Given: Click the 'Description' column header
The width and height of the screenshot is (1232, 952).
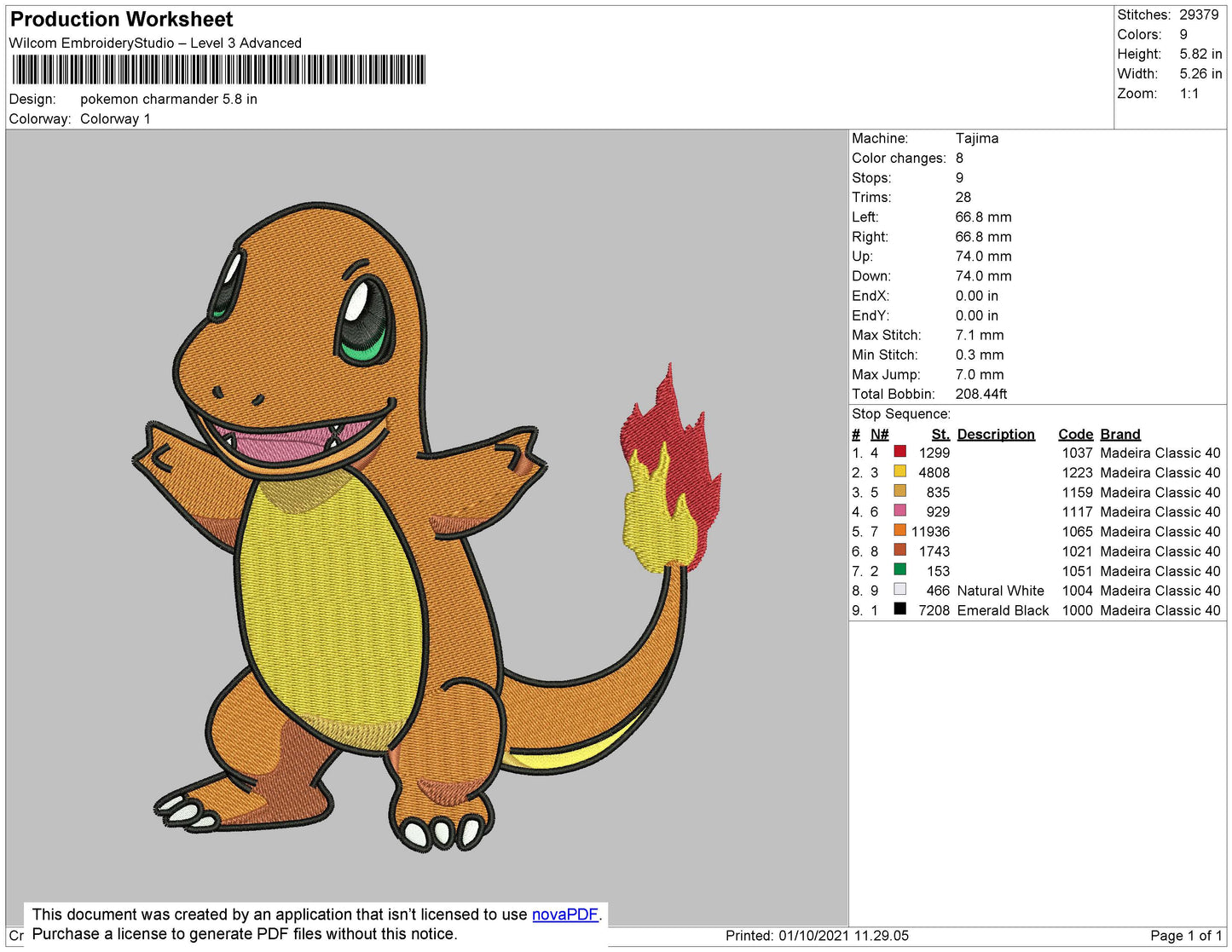Looking at the screenshot, I should [x=996, y=434].
